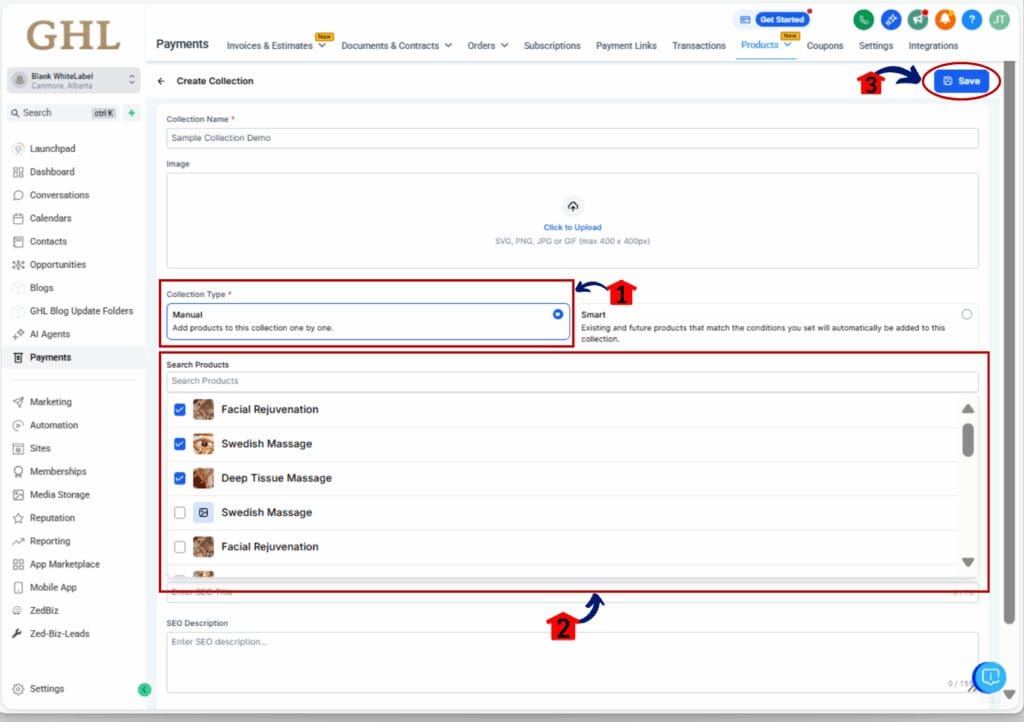Open the Subscriptions tab
This screenshot has height=722, width=1024.
tap(552, 45)
